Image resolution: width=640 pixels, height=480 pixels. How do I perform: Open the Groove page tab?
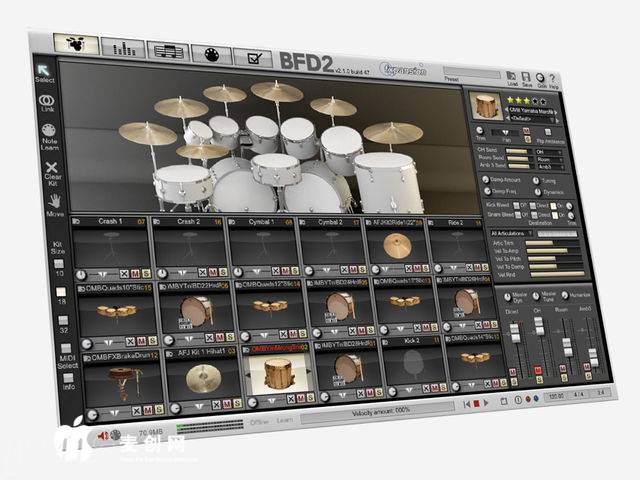(169, 49)
